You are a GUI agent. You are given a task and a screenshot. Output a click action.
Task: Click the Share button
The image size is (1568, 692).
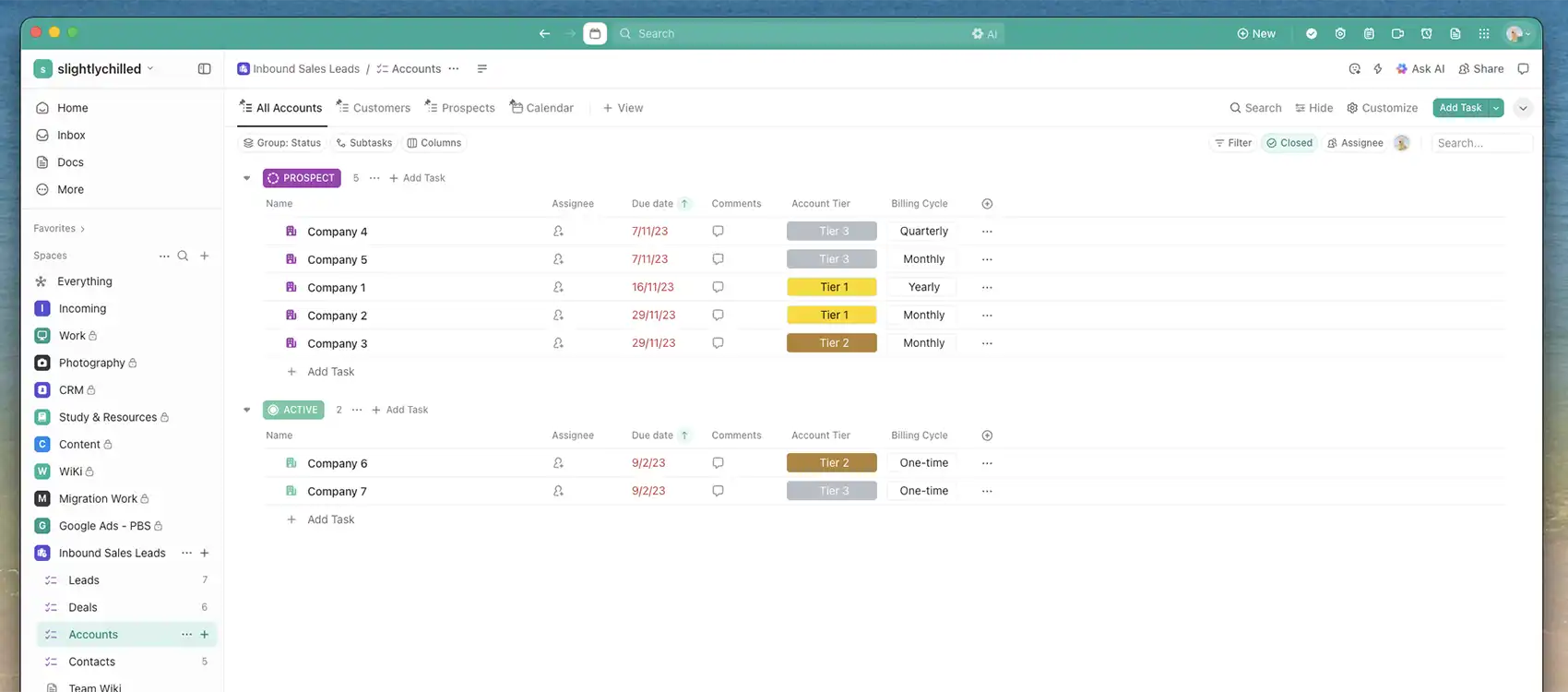(1481, 69)
